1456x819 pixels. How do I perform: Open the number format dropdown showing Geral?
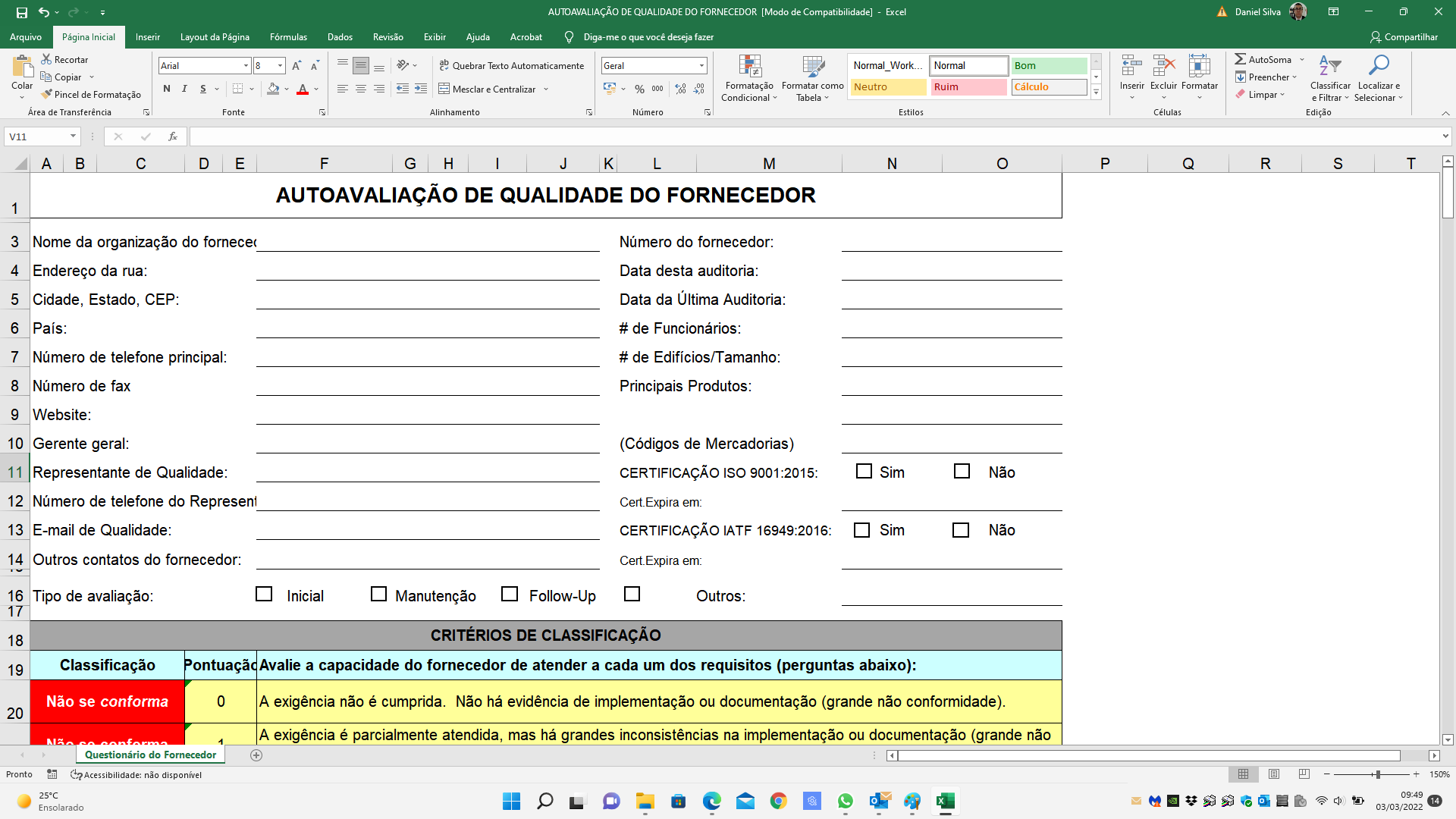point(652,65)
